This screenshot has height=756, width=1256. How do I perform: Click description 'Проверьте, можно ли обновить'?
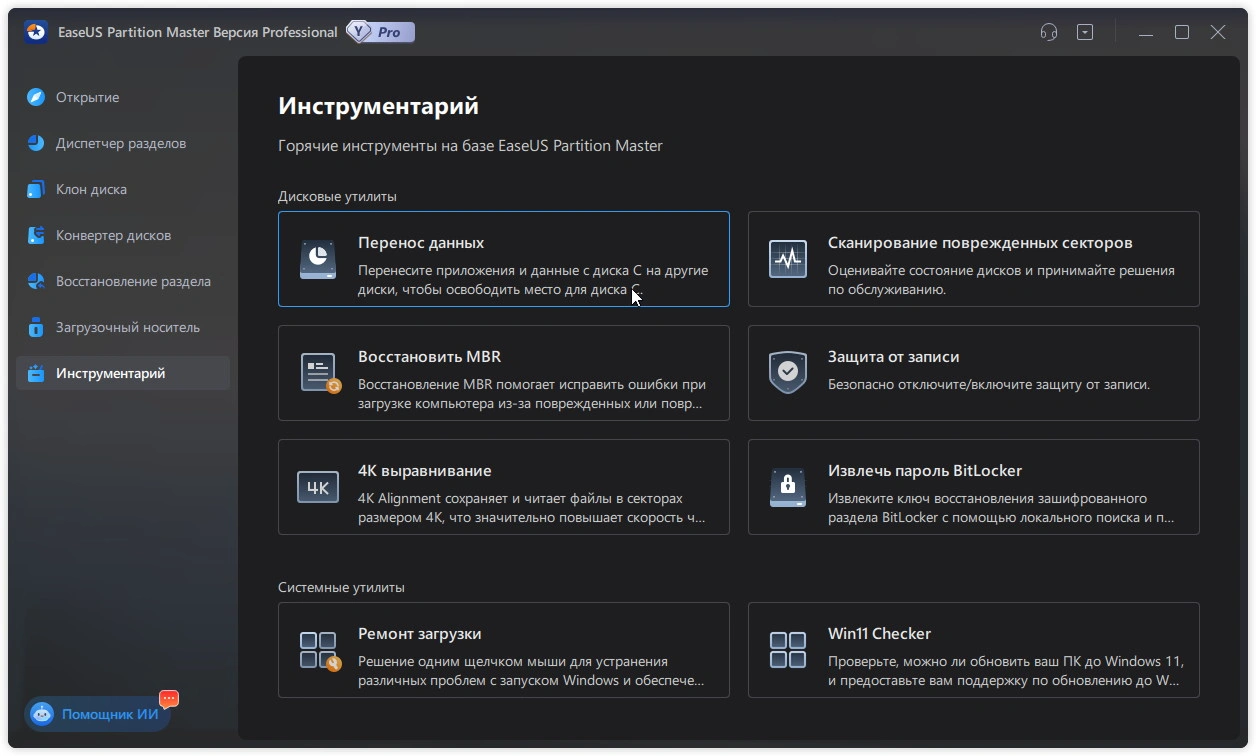(x=1006, y=671)
